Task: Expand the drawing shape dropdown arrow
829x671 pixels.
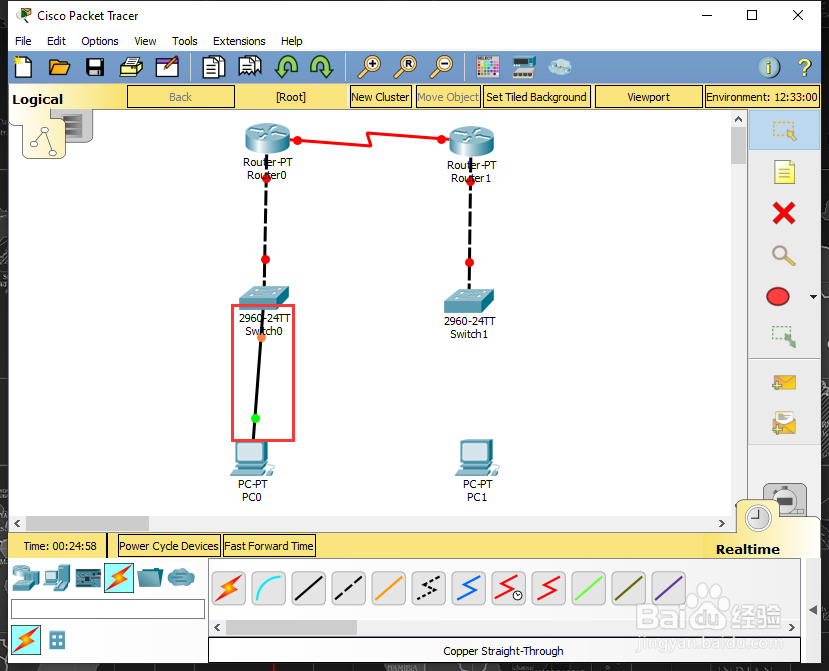Action: 813,297
